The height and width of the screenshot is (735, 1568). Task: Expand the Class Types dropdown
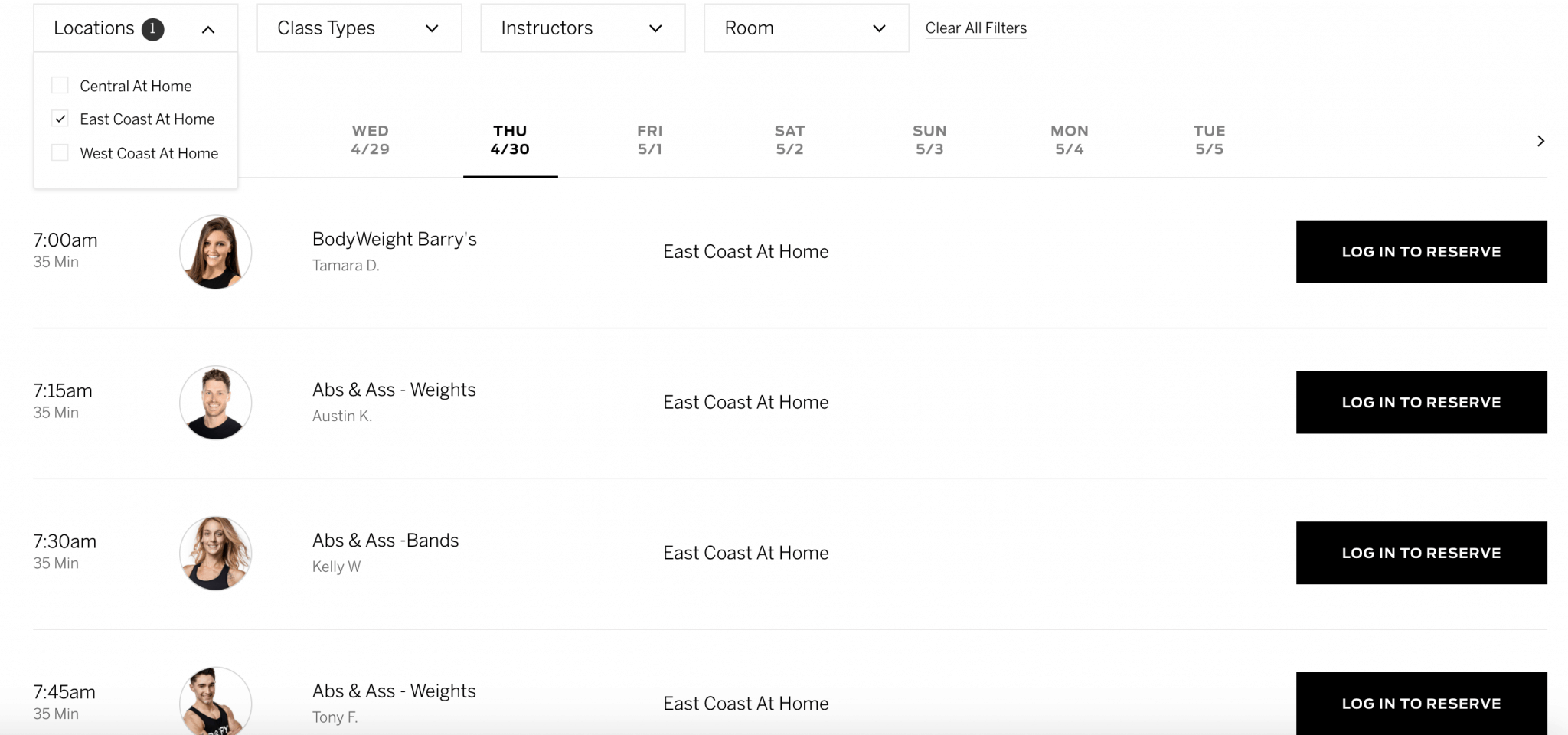(x=359, y=28)
